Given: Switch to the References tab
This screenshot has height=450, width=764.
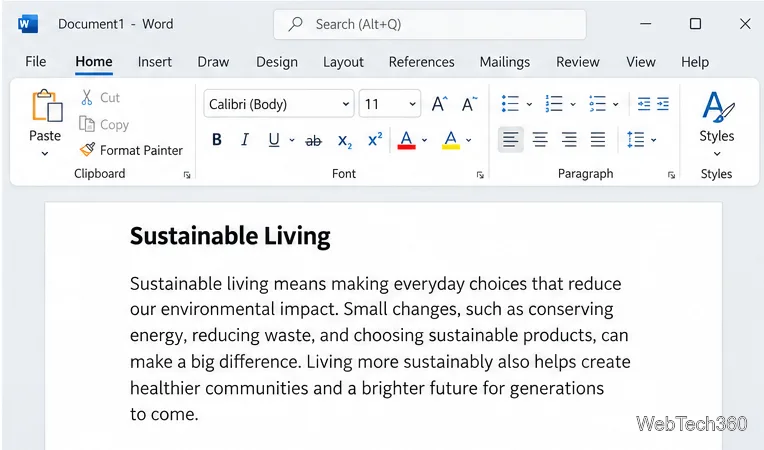Looking at the screenshot, I should 421,62.
